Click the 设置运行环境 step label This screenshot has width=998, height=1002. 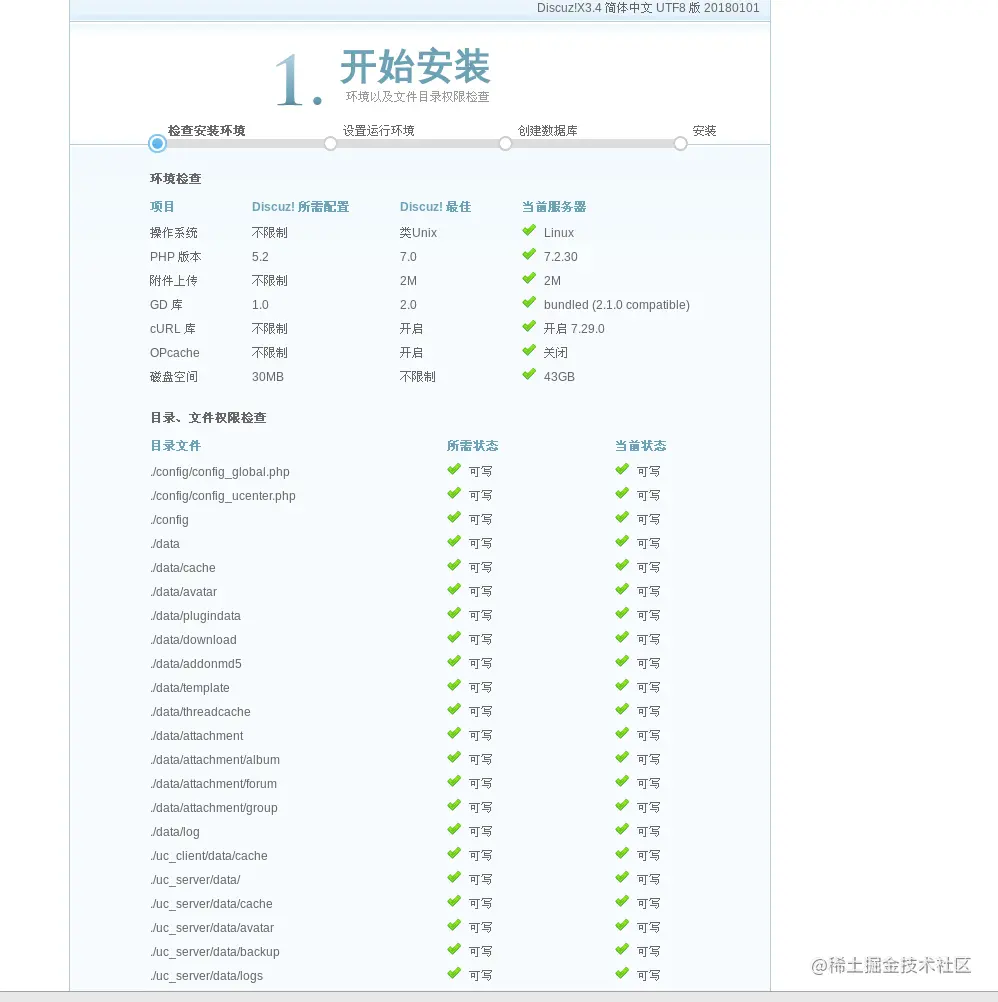pyautogui.click(x=378, y=130)
